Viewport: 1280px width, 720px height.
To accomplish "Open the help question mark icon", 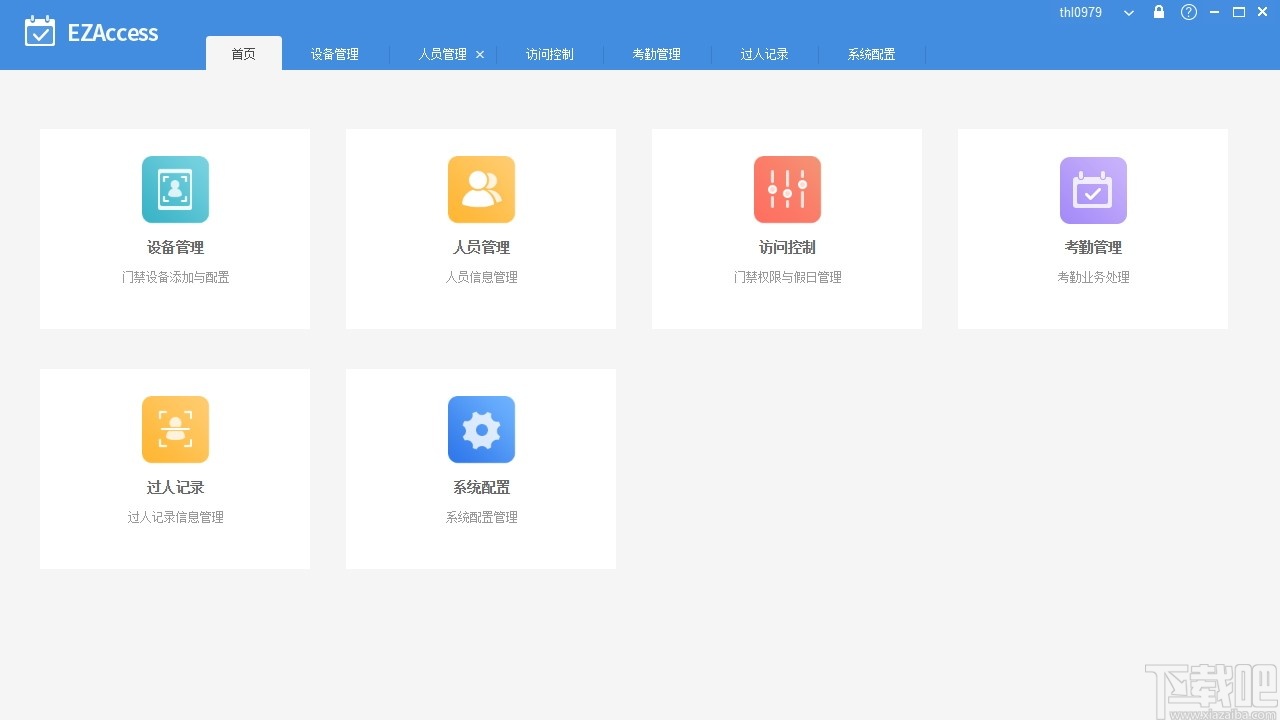I will (1188, 12).
